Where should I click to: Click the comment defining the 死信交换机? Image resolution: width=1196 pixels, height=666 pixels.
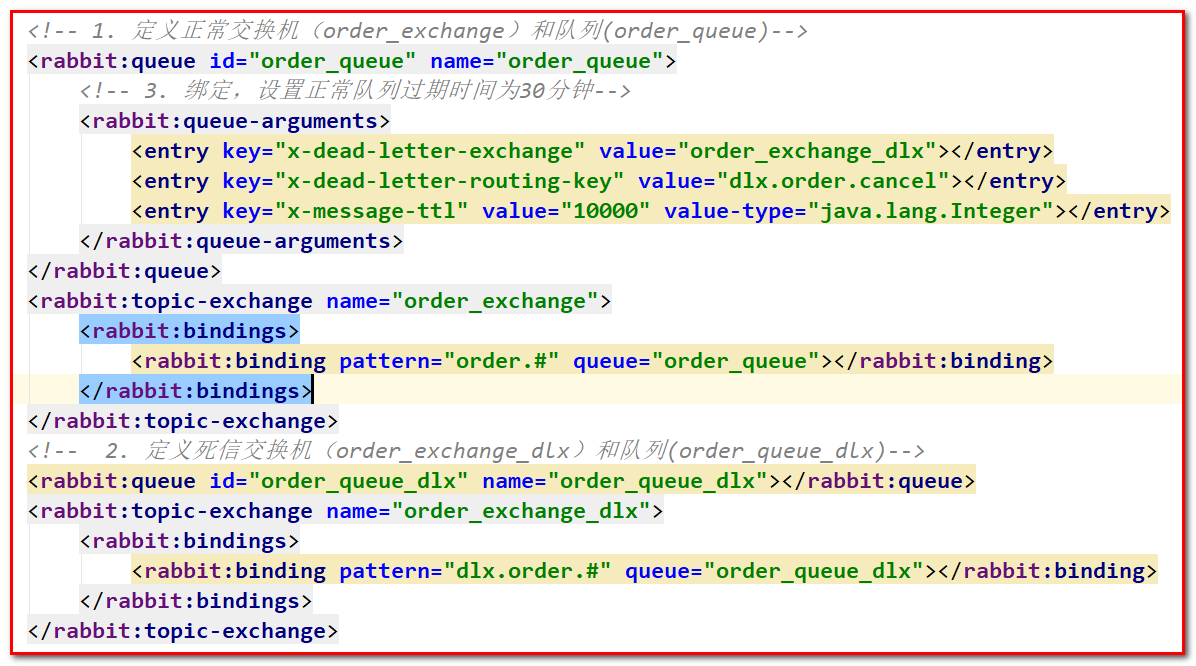click(476, 451)
